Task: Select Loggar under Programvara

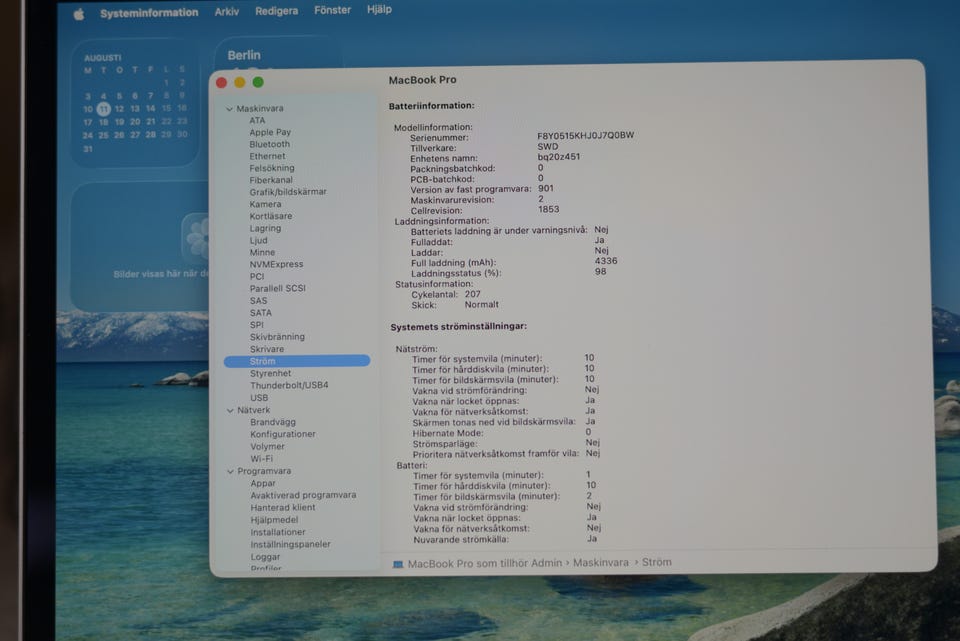Action: click(265, 557)
